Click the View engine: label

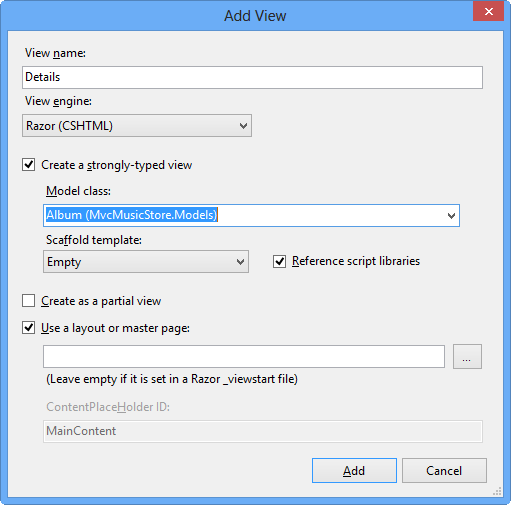tap(58, 101)
